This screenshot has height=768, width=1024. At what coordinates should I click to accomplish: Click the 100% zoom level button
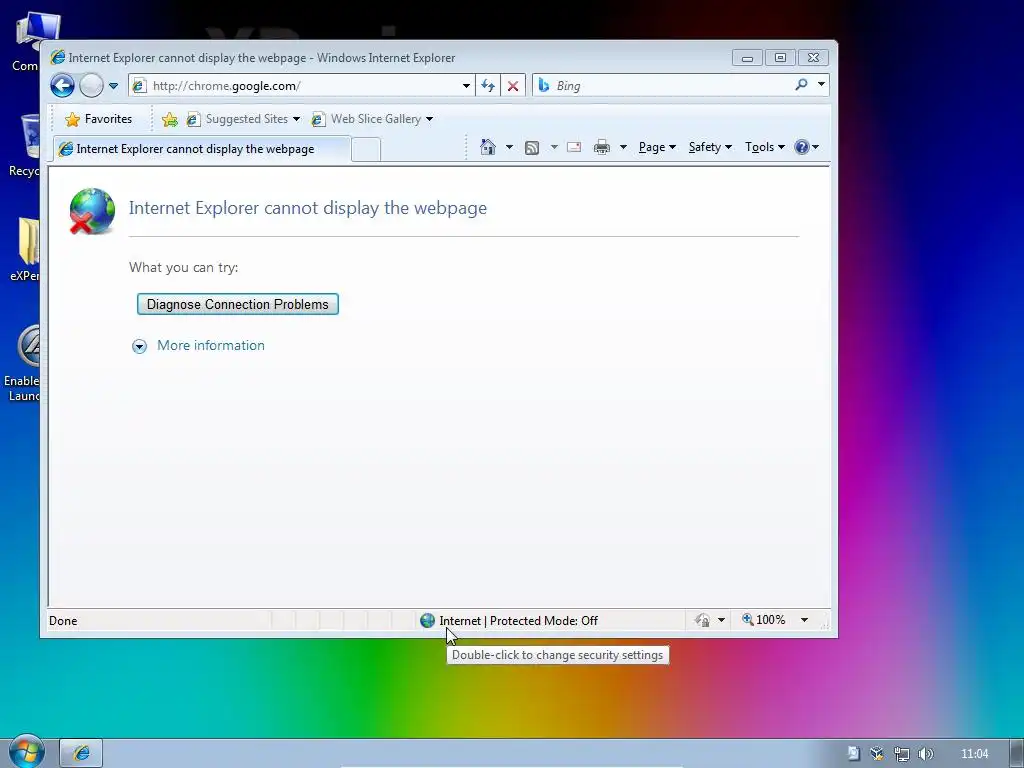point(763,619)
